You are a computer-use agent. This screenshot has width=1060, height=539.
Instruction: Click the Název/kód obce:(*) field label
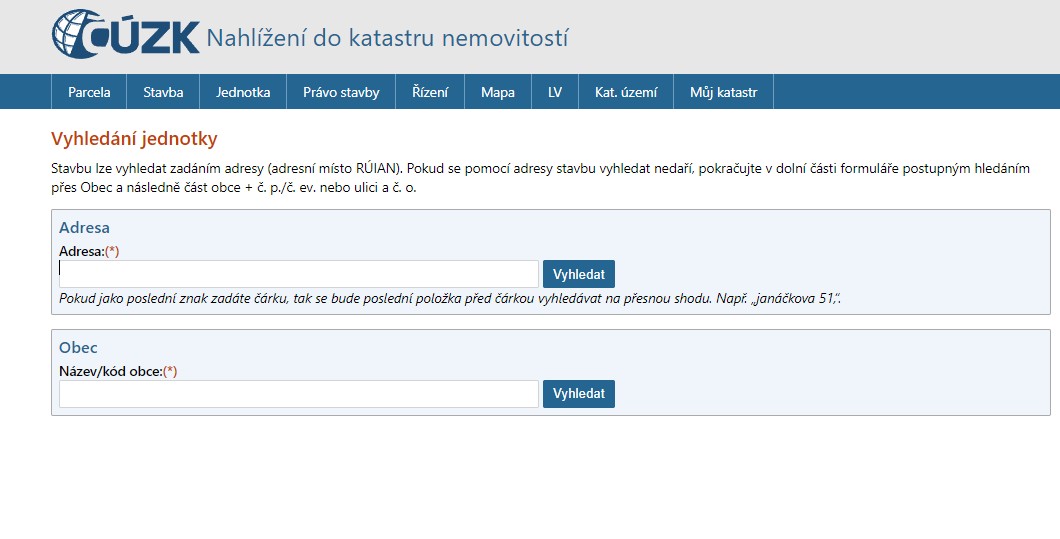pos(118,371)
